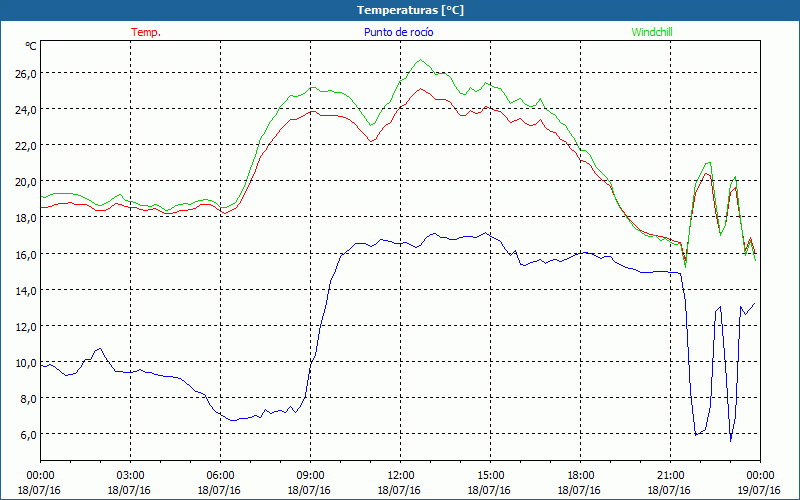Screen dimensions: 800x500
Task: Click the 09:00 time label
Action: click(x=309, y=476)
